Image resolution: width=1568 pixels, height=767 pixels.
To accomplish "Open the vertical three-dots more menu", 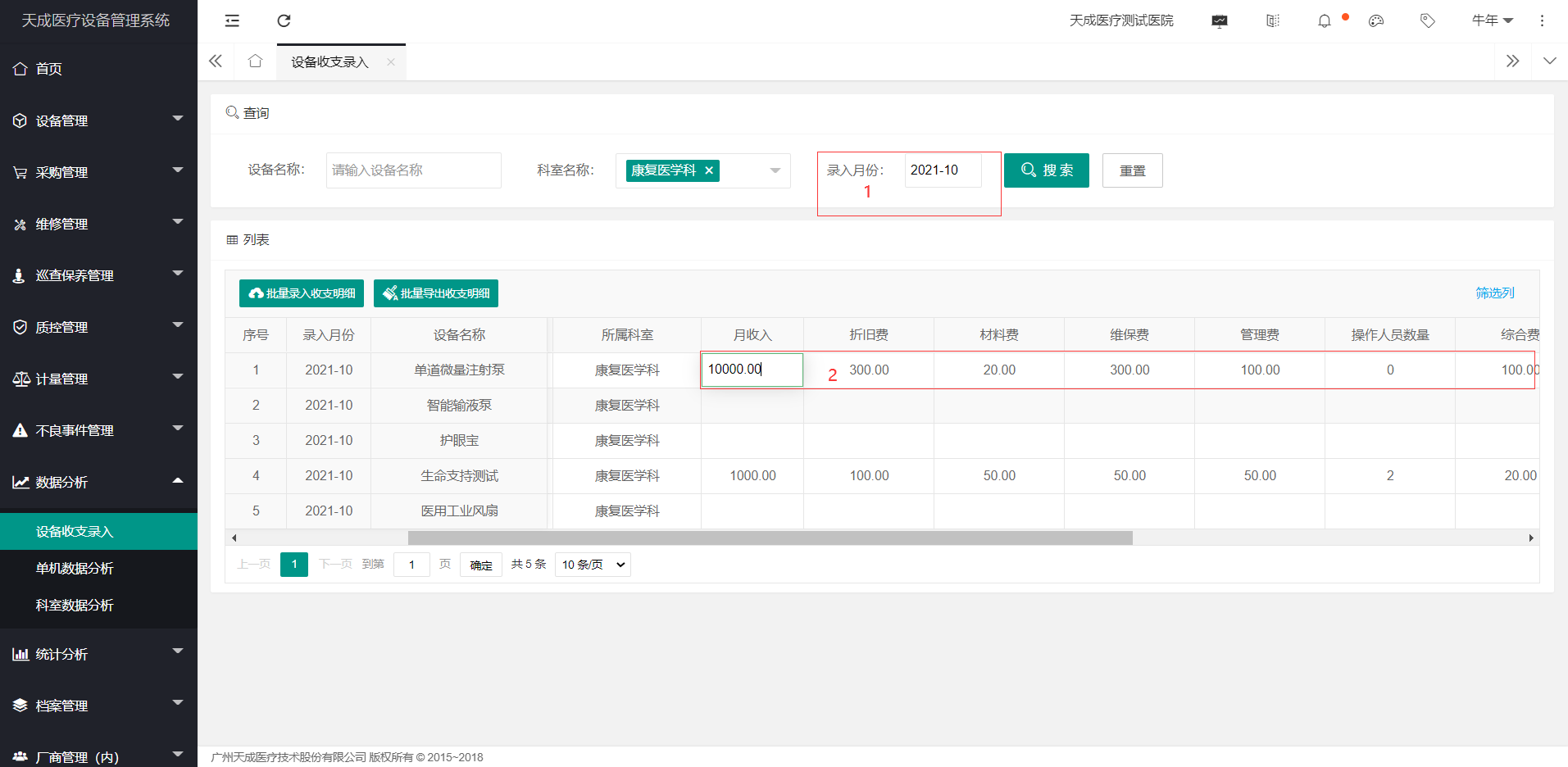I will (1542, 20).
